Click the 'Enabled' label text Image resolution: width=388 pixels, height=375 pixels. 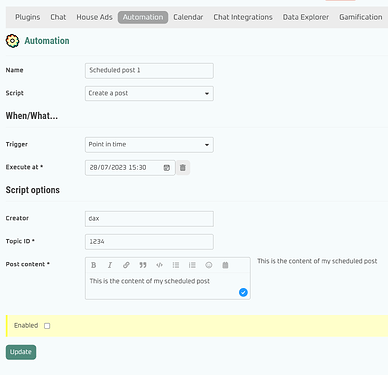tap(26, 325)
